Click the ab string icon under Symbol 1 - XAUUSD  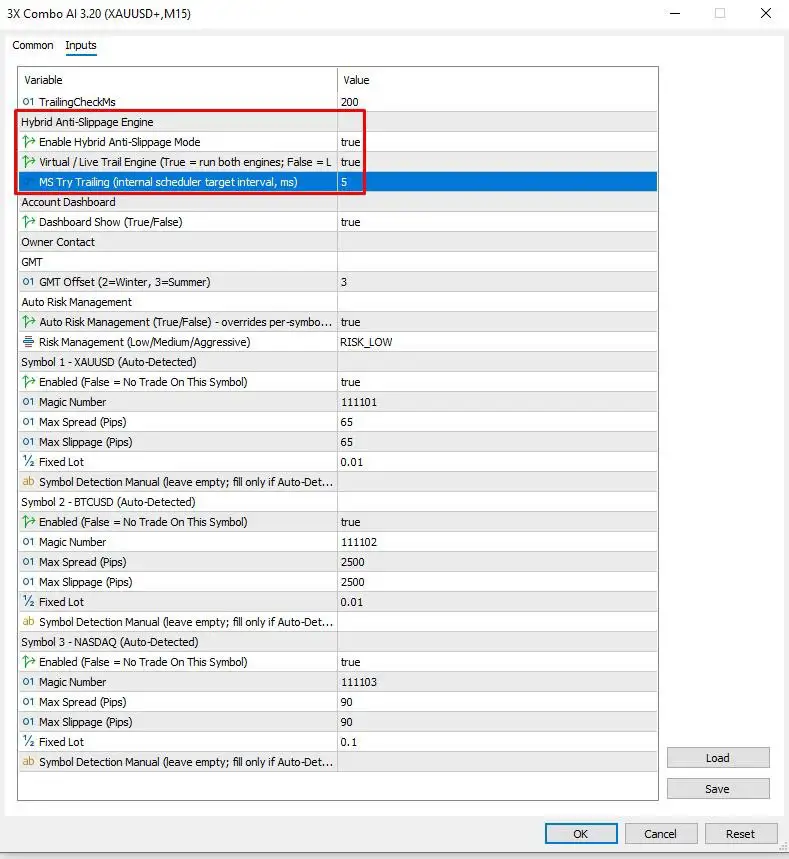pyautogui.click(x=28, y=482)
